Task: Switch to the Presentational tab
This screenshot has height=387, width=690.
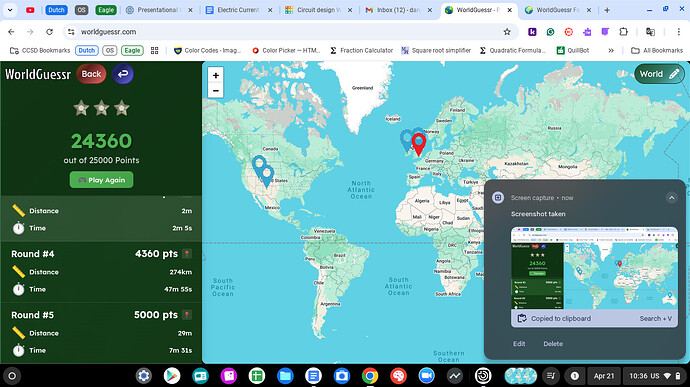Action: [x=158, y=10]
